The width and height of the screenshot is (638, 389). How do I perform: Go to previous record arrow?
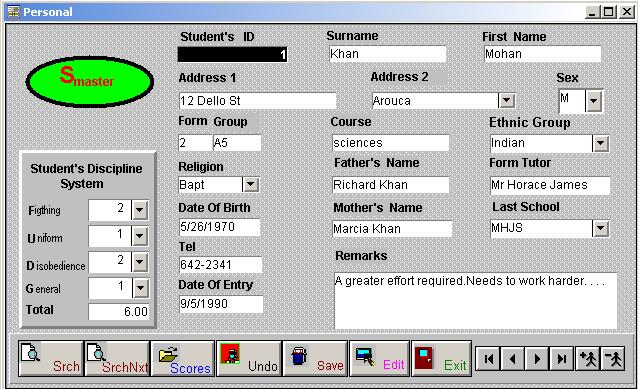pos(513,359)
